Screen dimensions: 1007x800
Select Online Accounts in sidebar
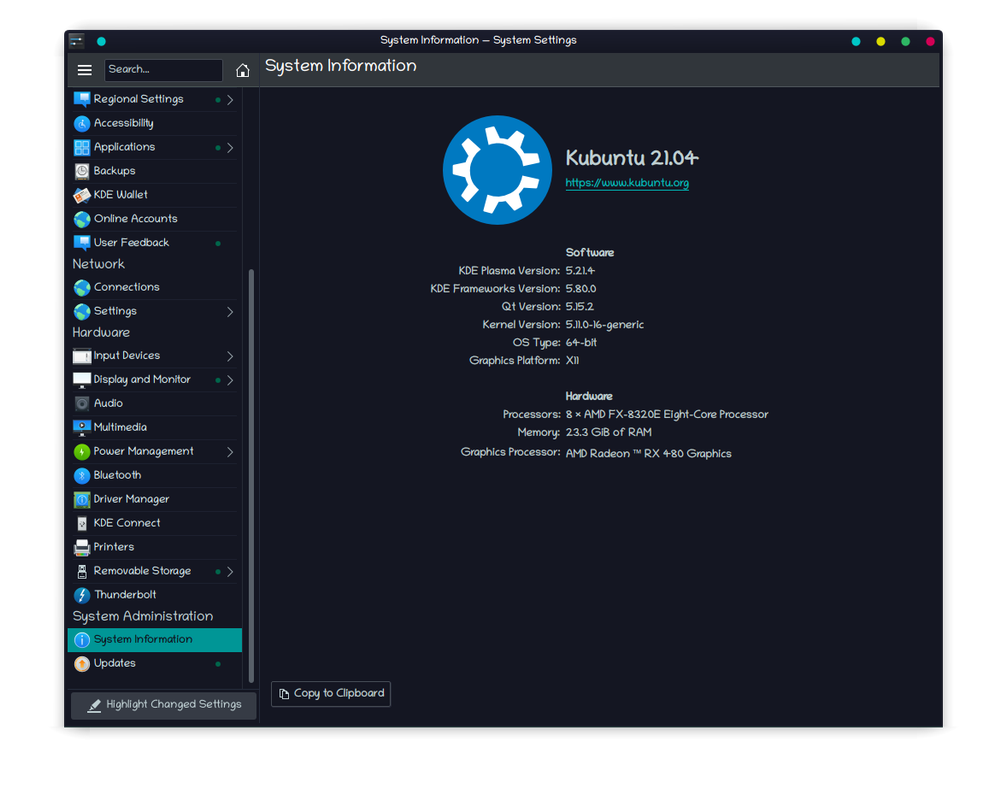(155, 219)
